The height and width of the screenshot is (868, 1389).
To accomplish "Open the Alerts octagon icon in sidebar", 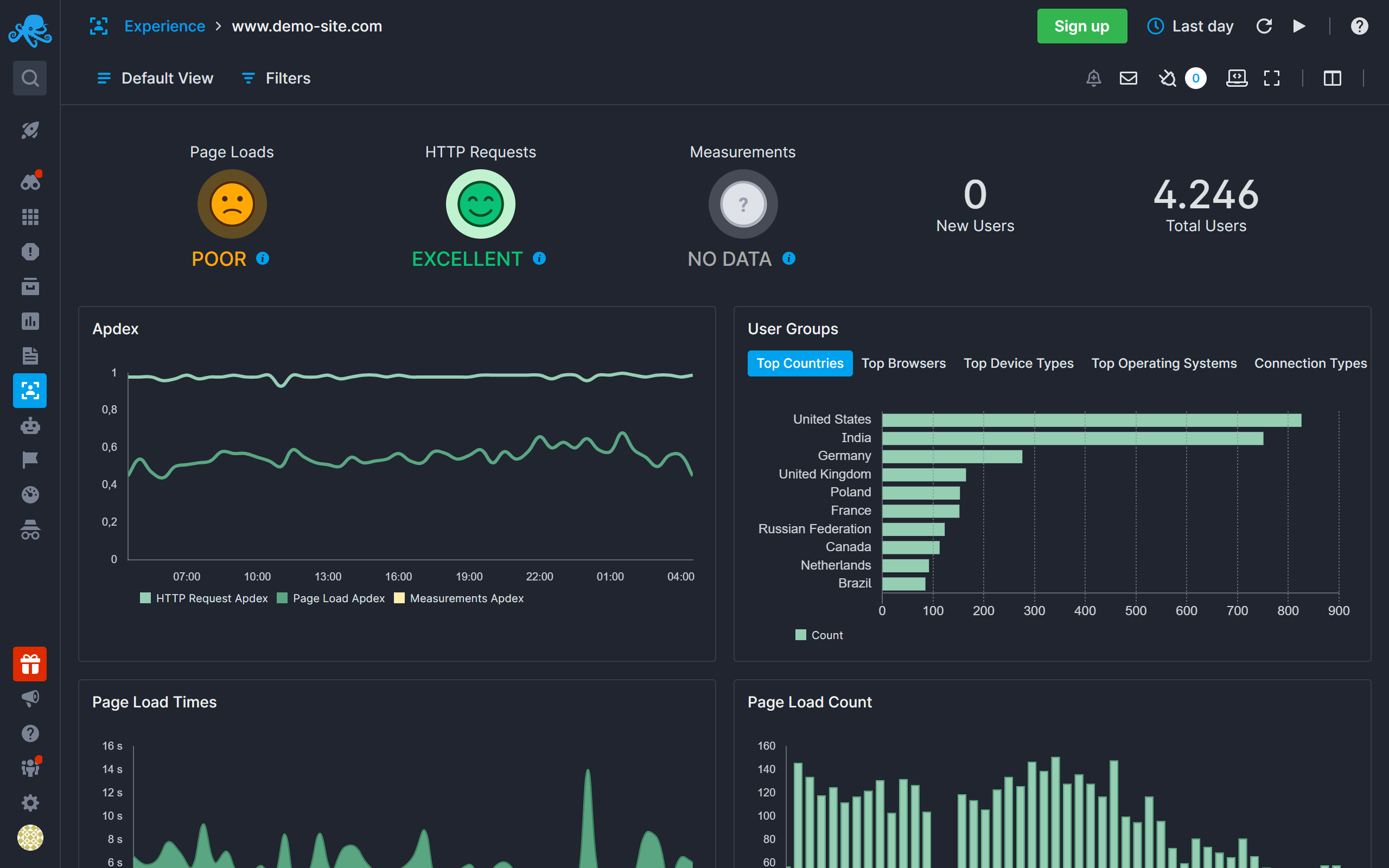I will (30, 251).
